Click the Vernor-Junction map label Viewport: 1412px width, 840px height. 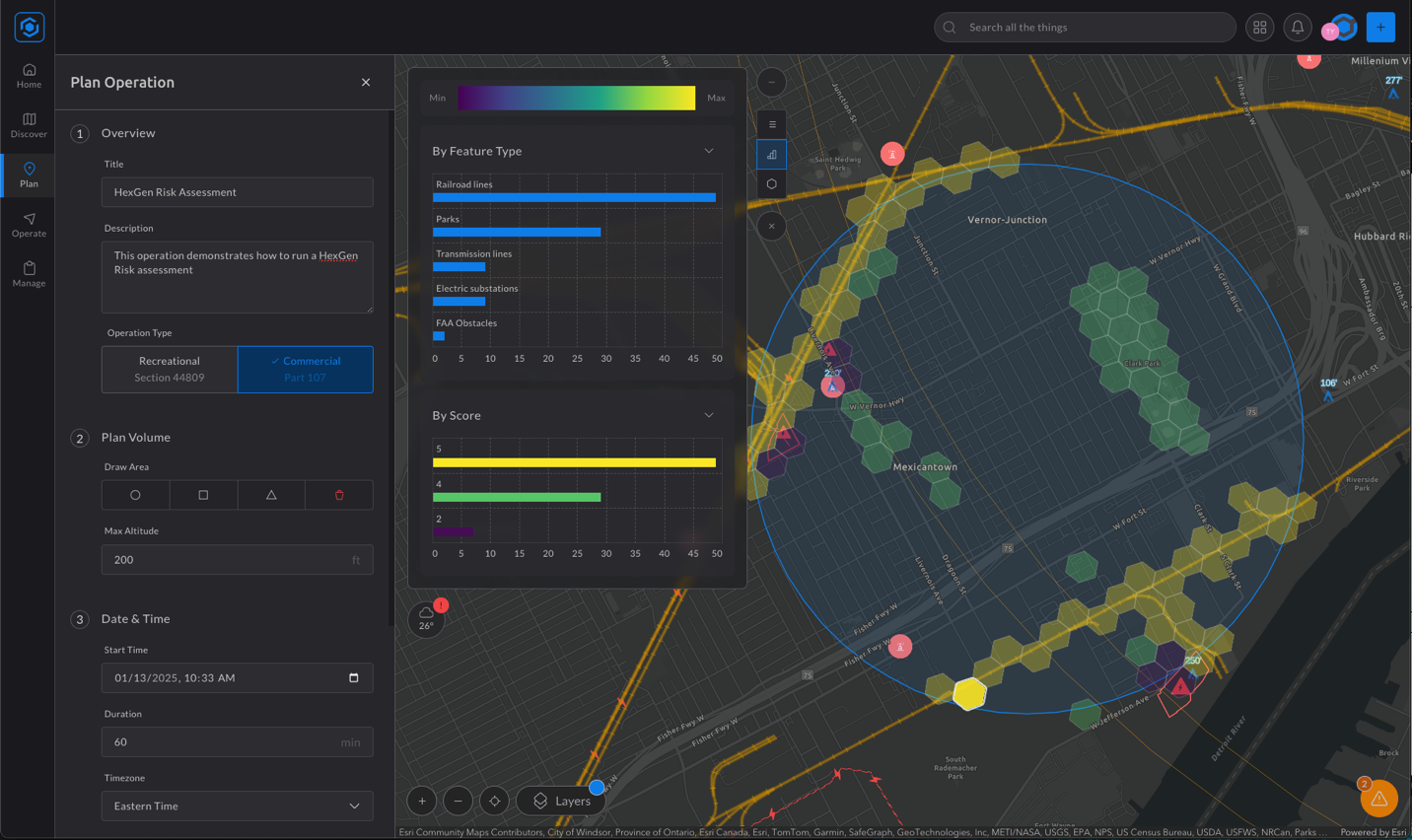(1008, 220)
